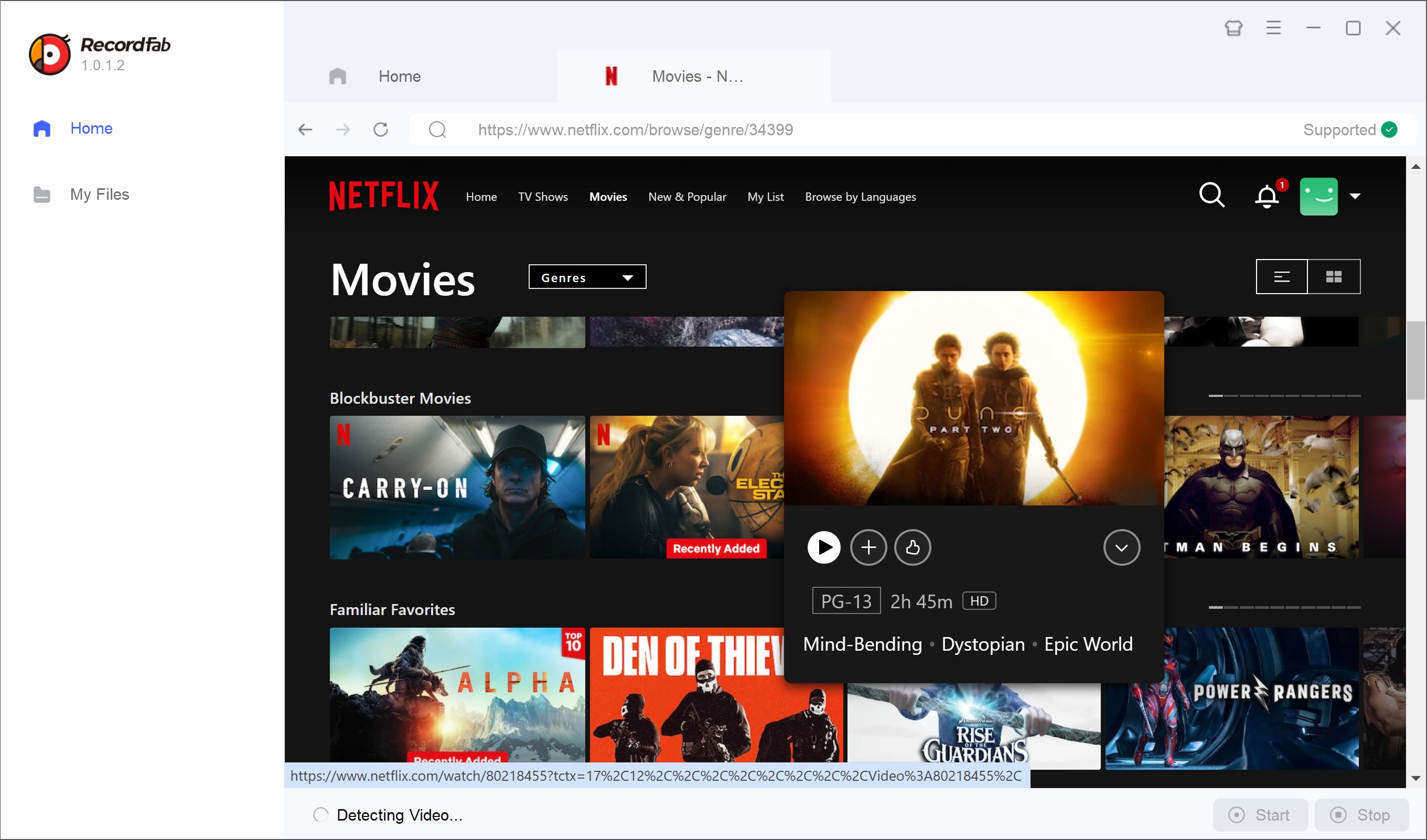Open Netflix Home nav link
The image size is (1427, 840).
click(481, 197)
